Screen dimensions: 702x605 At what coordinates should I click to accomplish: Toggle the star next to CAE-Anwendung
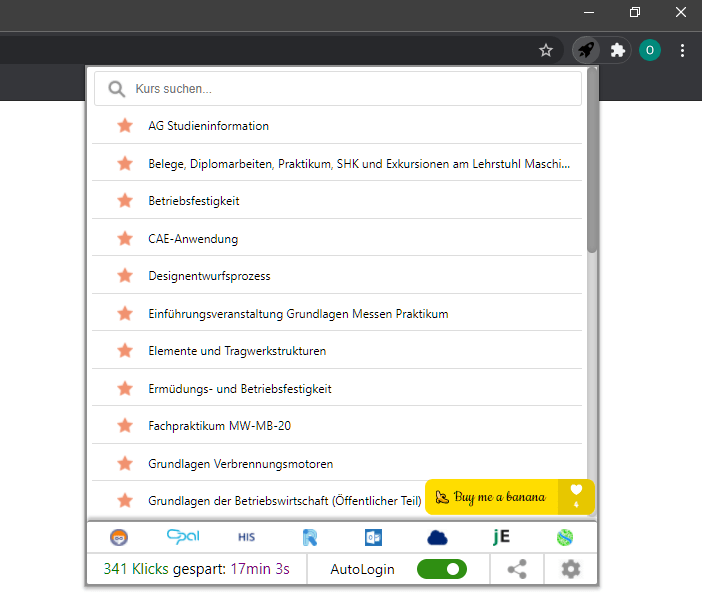[x=125, y=239]
